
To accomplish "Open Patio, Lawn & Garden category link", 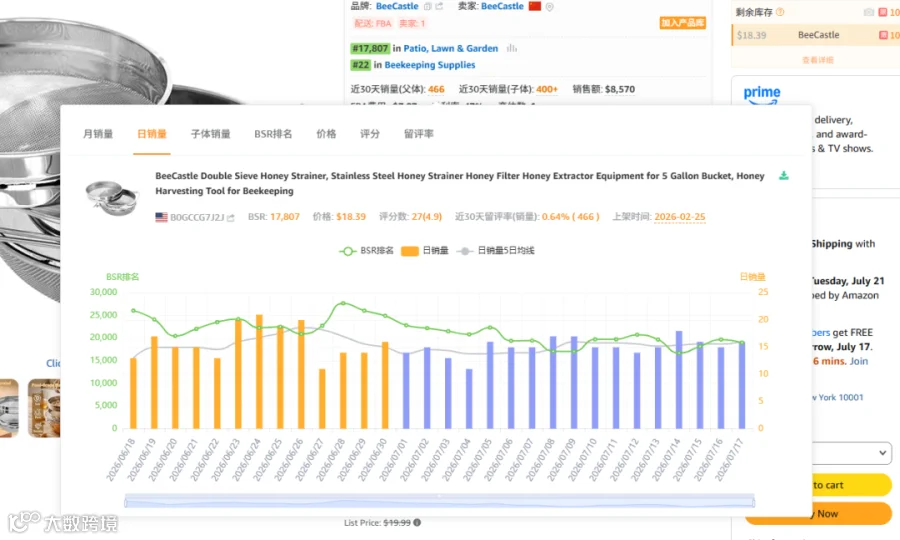I will (x=451, y=49).
